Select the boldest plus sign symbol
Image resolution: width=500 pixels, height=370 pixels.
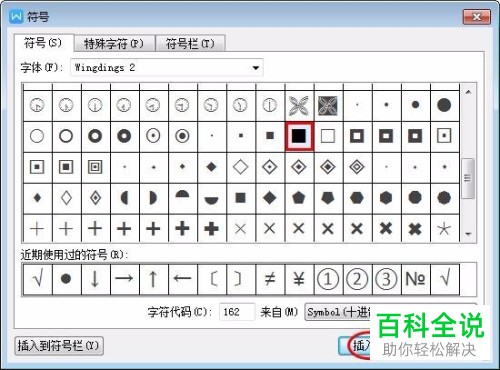212,229
